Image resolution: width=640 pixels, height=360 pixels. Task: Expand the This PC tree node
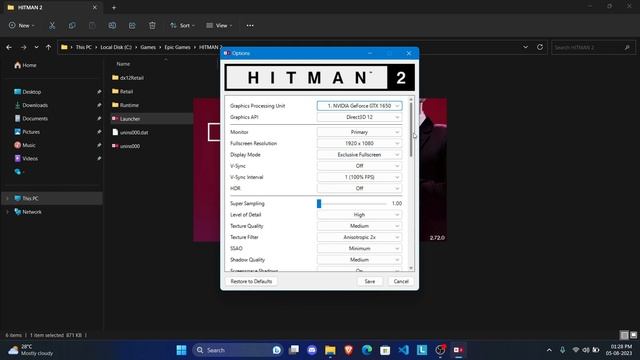(x=7, y=198)
